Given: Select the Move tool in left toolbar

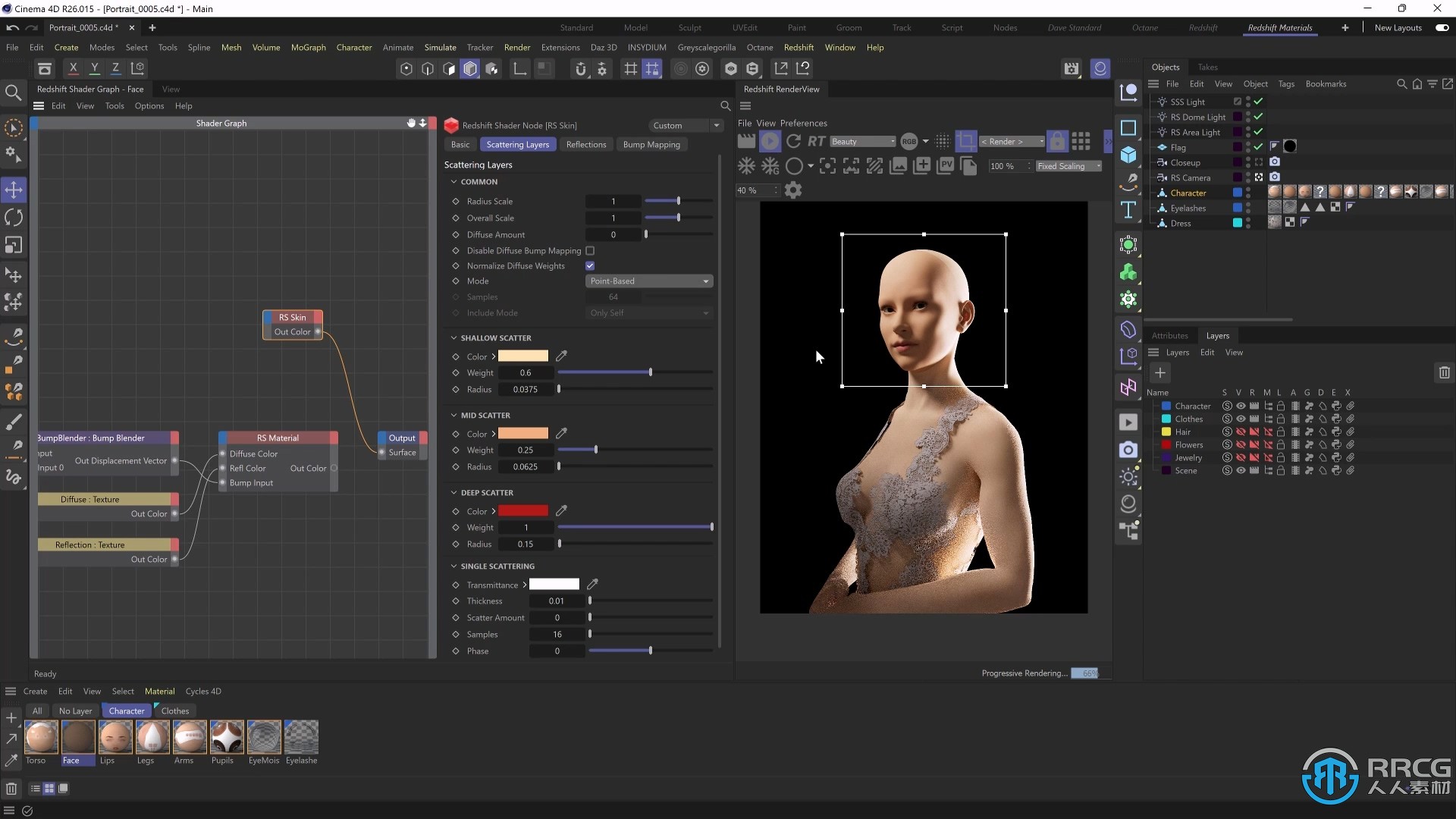Looking at the screenshot, I should click(x=14, y=190).
